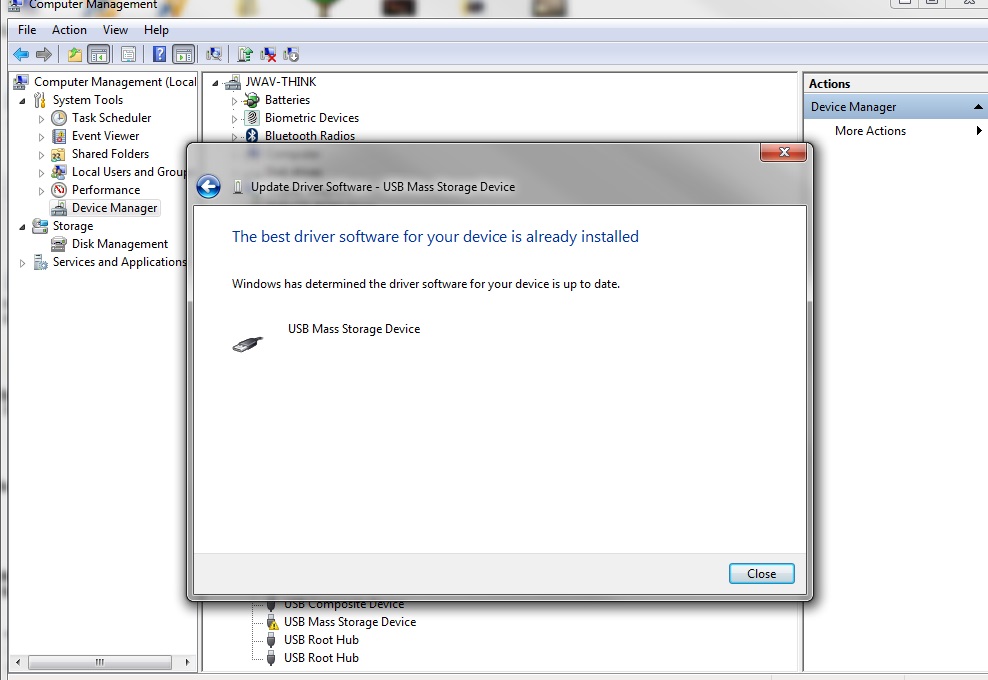Open the Action menu
988x680 pixels.
tap(69, 30)
